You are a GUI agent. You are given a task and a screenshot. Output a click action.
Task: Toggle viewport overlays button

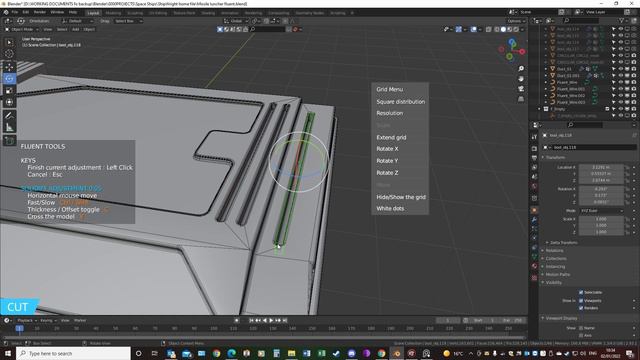473,29
